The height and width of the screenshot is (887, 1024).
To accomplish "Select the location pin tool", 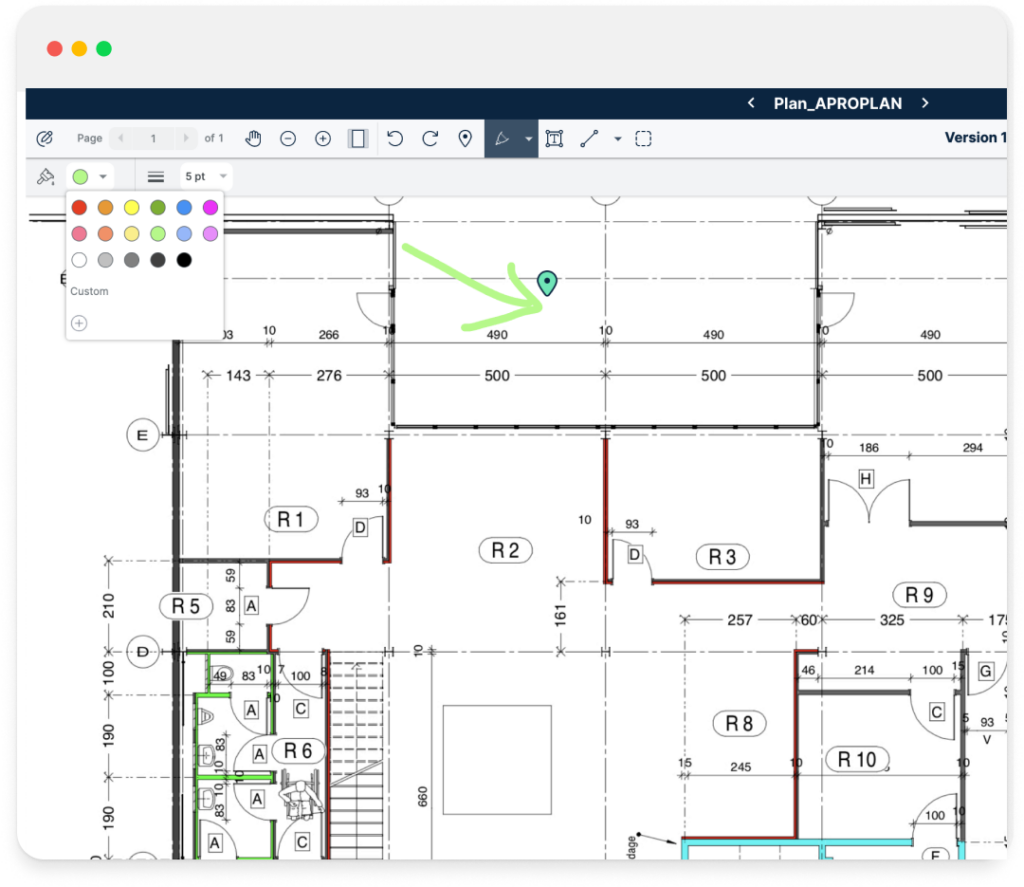I will pyautogui.click(x=465, y=138).
